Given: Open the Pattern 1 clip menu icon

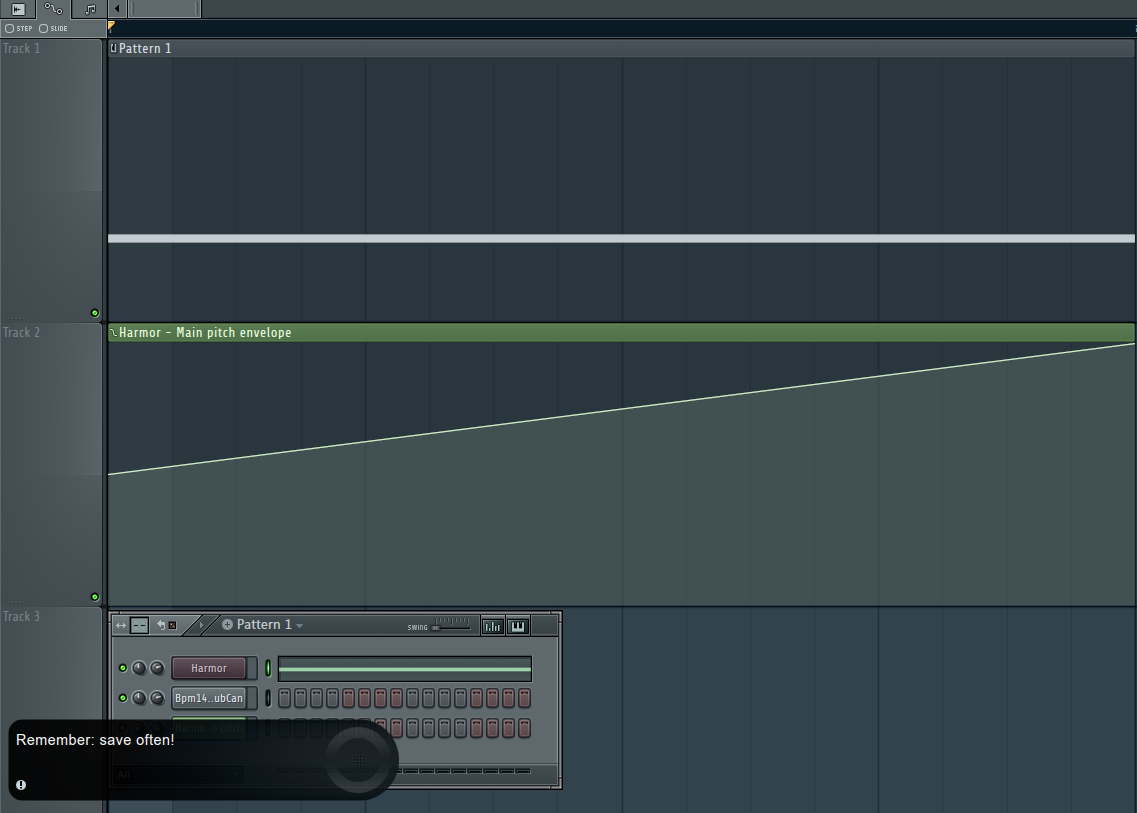Looking at the screenshot, I should pyautogui.click(x=113, y=49).
